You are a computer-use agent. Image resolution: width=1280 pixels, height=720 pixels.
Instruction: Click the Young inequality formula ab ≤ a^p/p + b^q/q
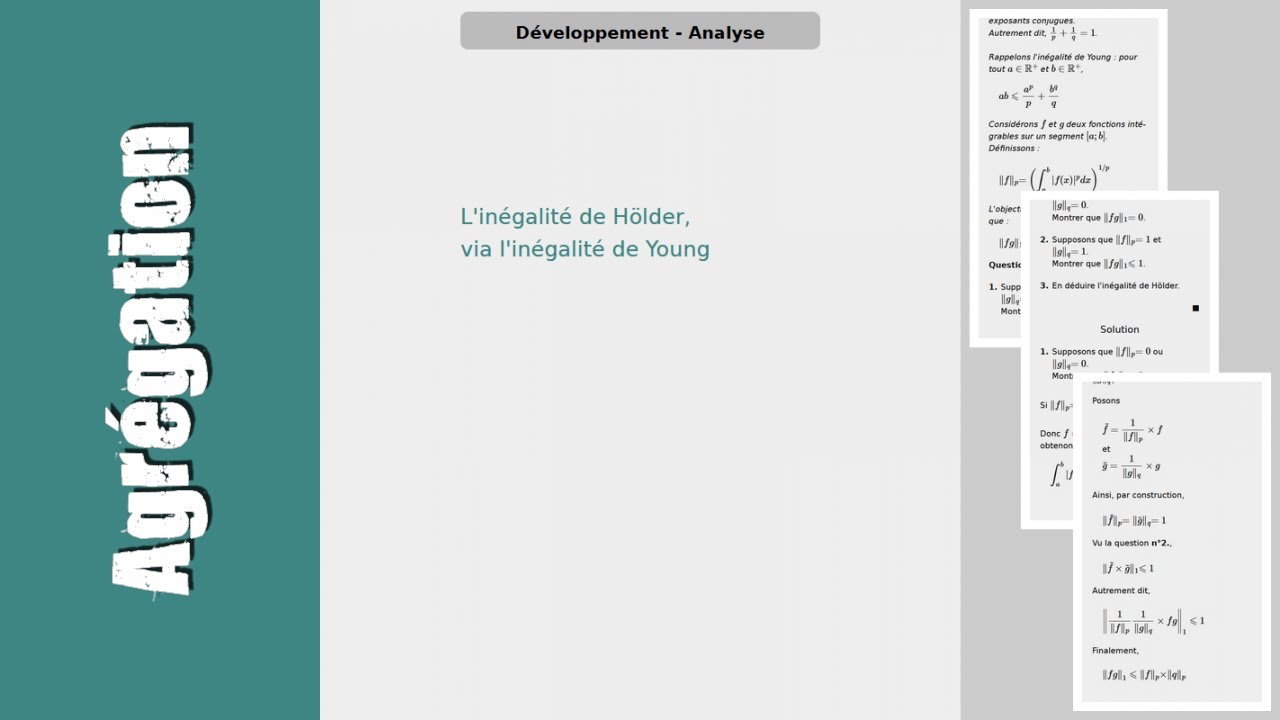[1028, 96]
